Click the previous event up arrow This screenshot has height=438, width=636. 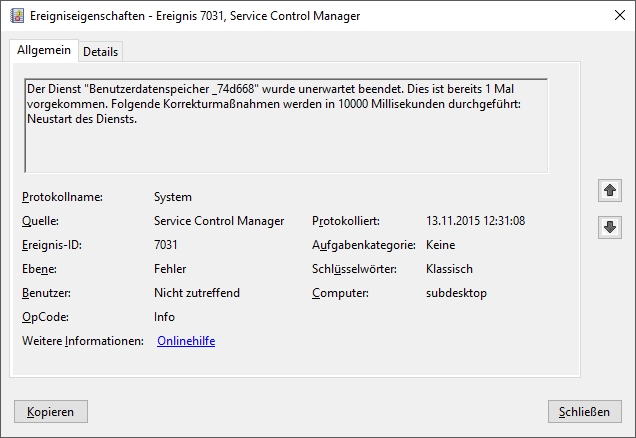[x=608, y=190]
